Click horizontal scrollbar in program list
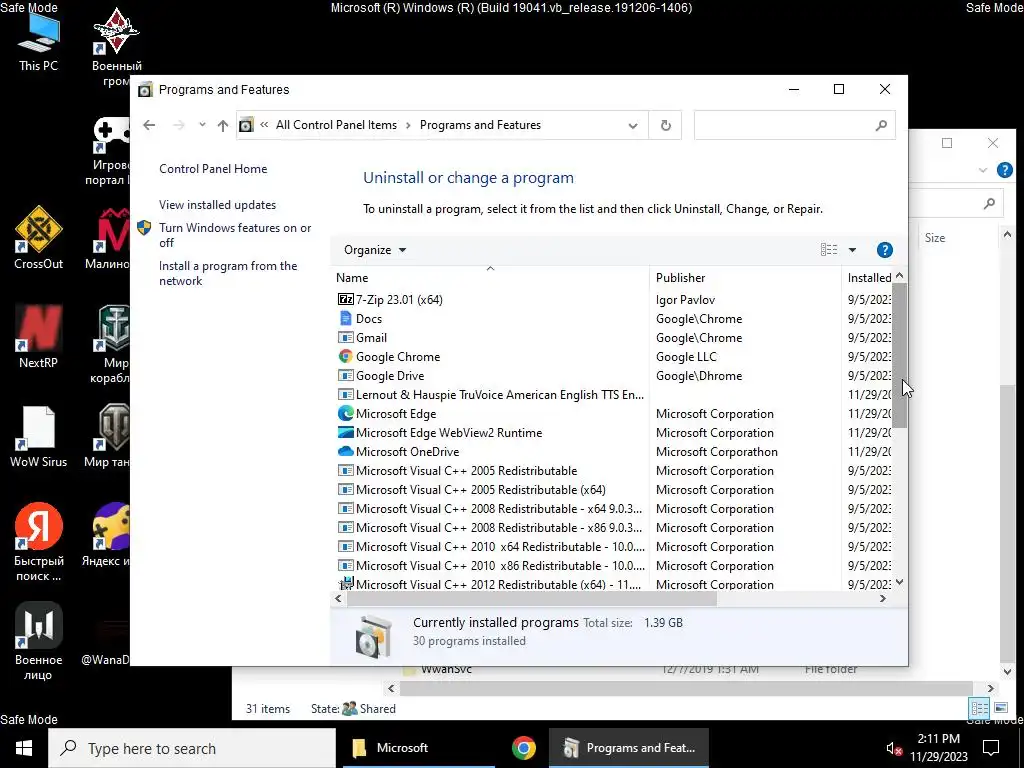 (532, 598)
